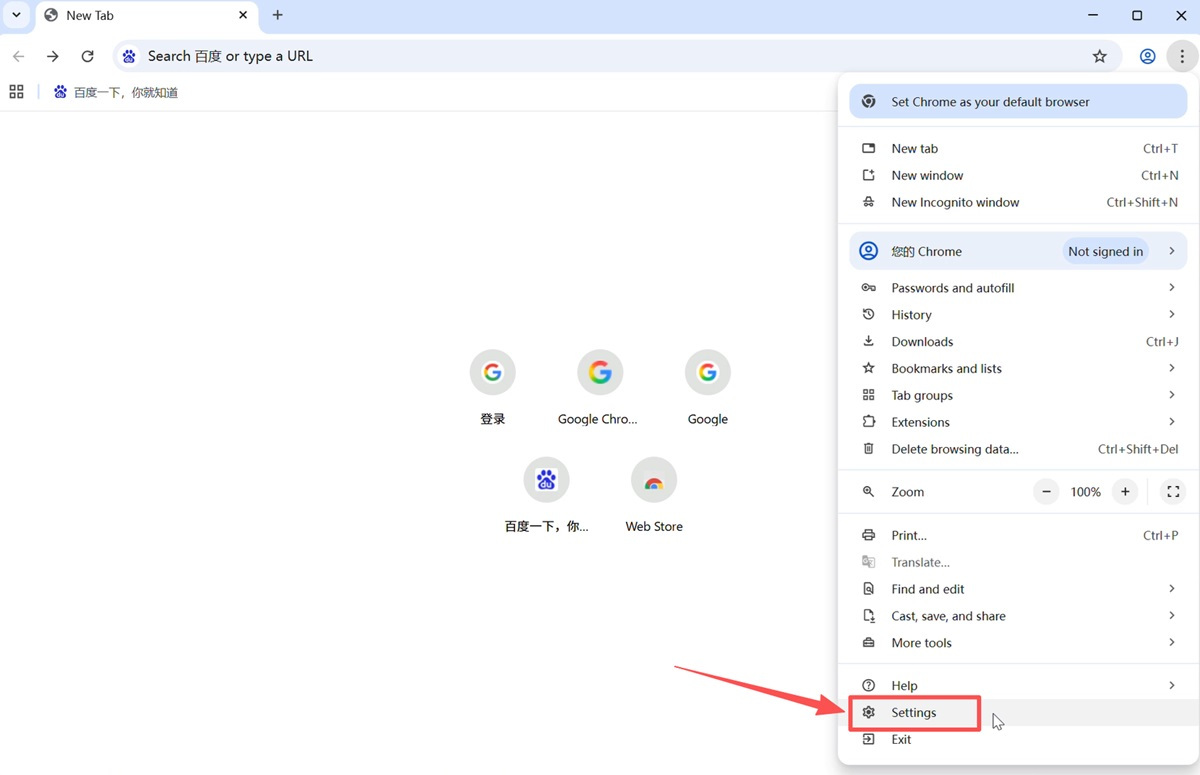The width and height of the screenshot is (1200, 775).
Task: Click the address bar search field
Action: click(x=600, y=57)
